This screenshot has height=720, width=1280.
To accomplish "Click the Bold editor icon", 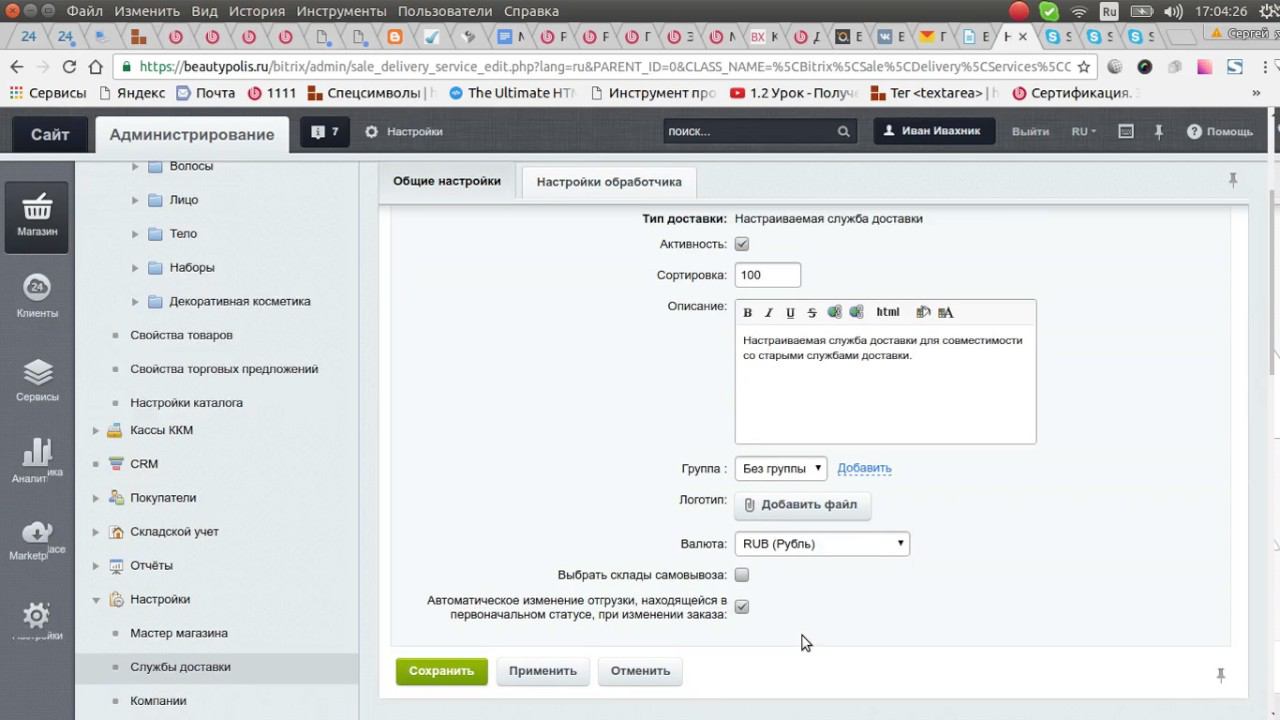I will click(x=747, y=312).
